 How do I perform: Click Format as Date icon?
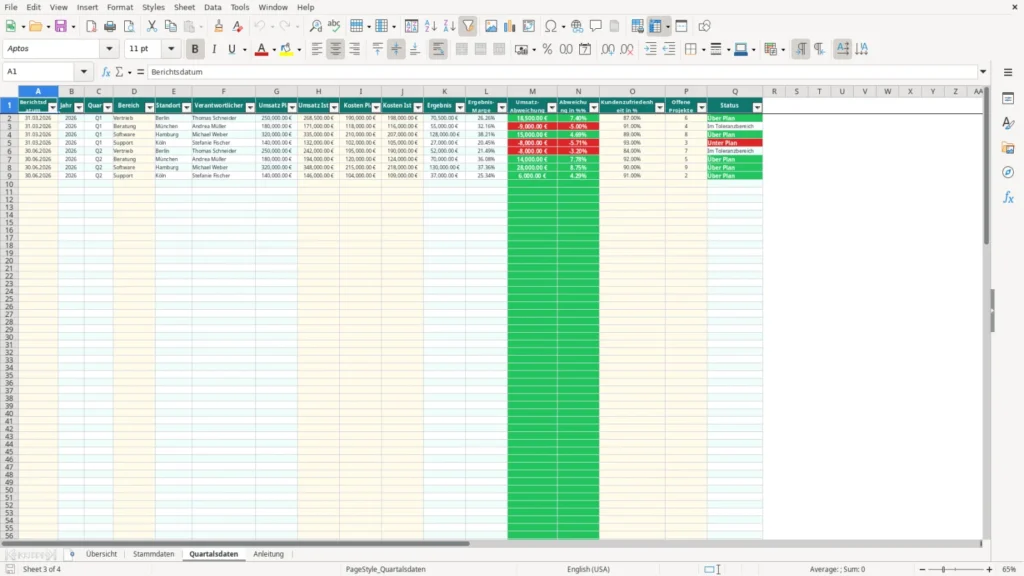585,49
